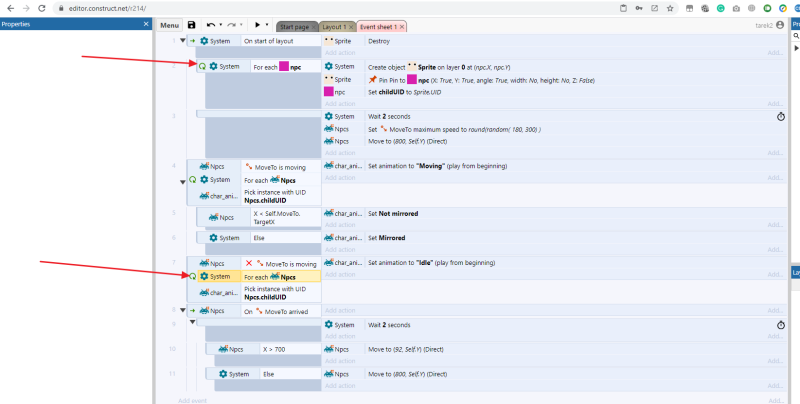Viewport: 800px width, 404px height.
Task: Bookmark this page with the star icon
Action: [670, 8]
